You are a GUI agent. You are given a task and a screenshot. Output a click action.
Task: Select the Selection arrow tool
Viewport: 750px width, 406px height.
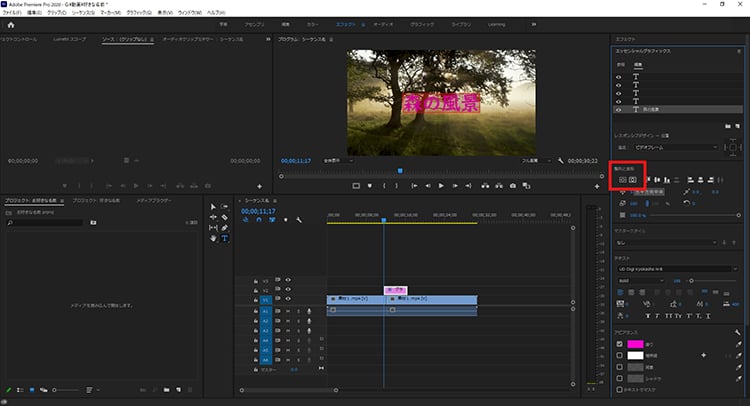(x=213, y=207)
